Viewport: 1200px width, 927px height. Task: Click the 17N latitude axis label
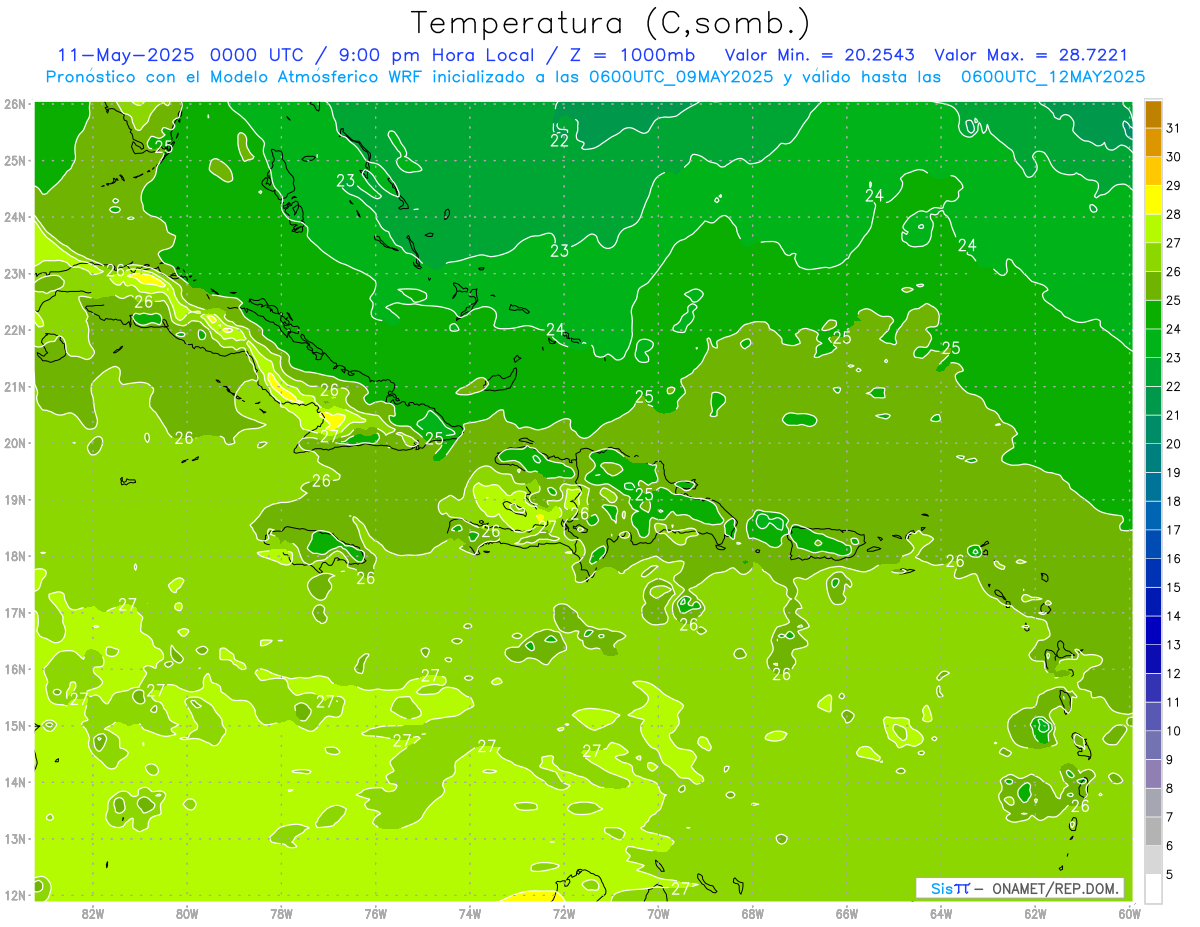point(15,613)
